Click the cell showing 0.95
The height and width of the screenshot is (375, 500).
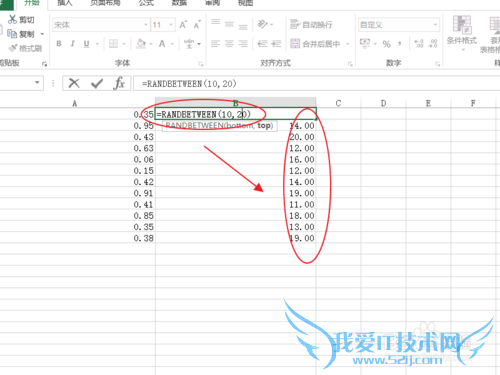tap(77, 126)
